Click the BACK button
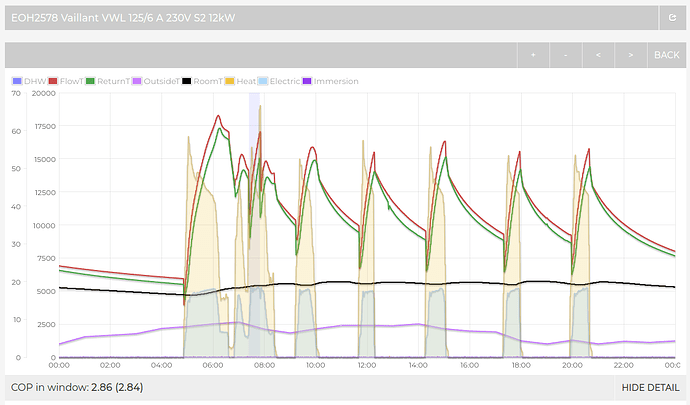The image size is (690, 405). click(x=666, y=55)
